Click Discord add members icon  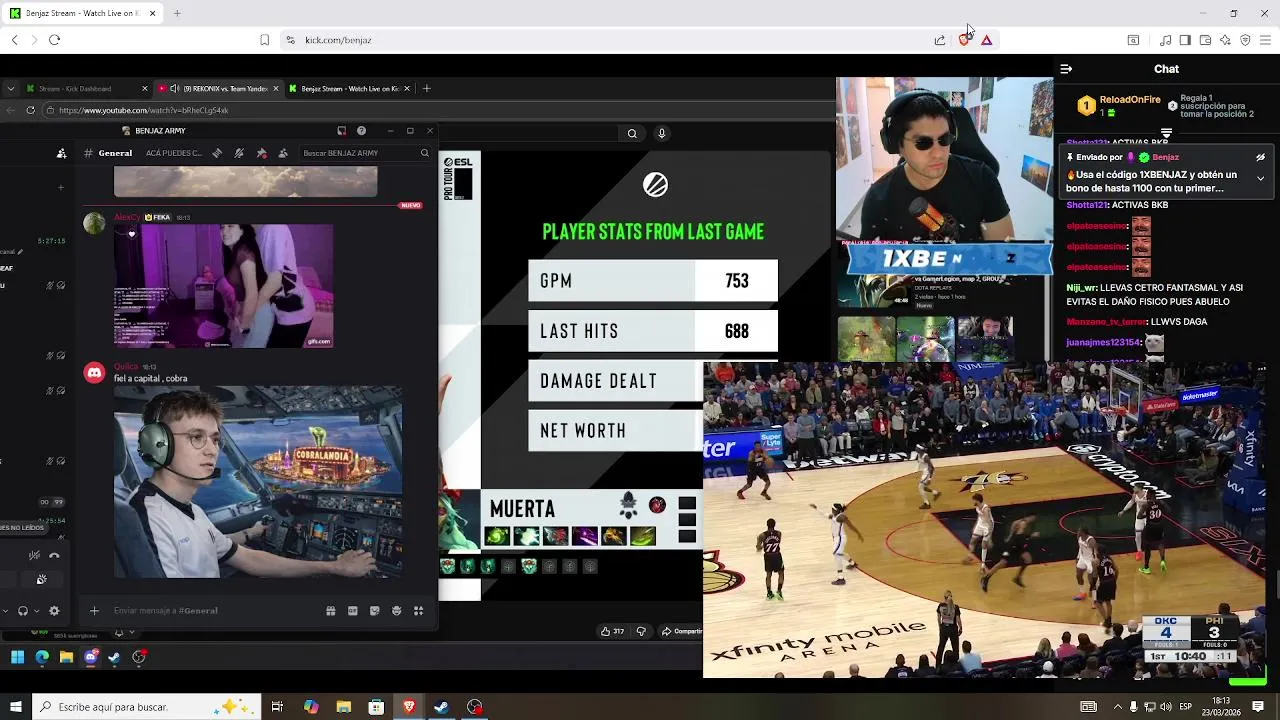click(61, 153)
